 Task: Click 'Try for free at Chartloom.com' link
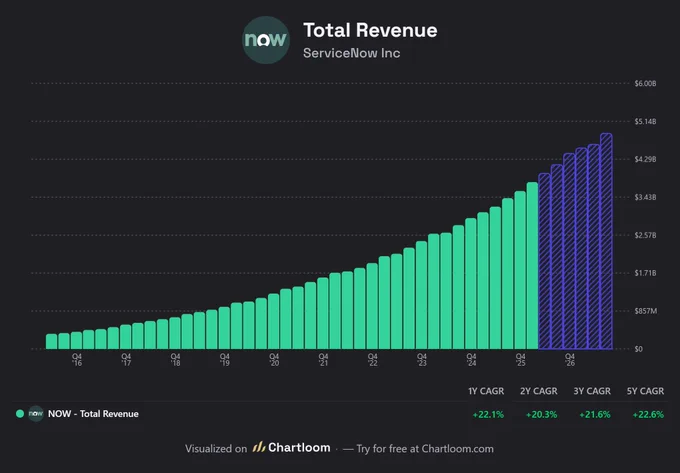coord(425,449)
